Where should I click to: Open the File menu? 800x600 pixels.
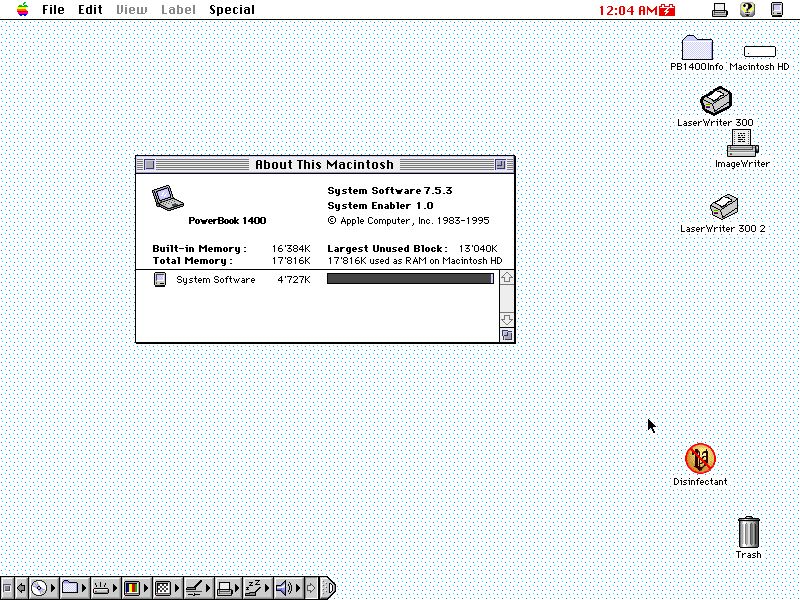pos(53,10)
